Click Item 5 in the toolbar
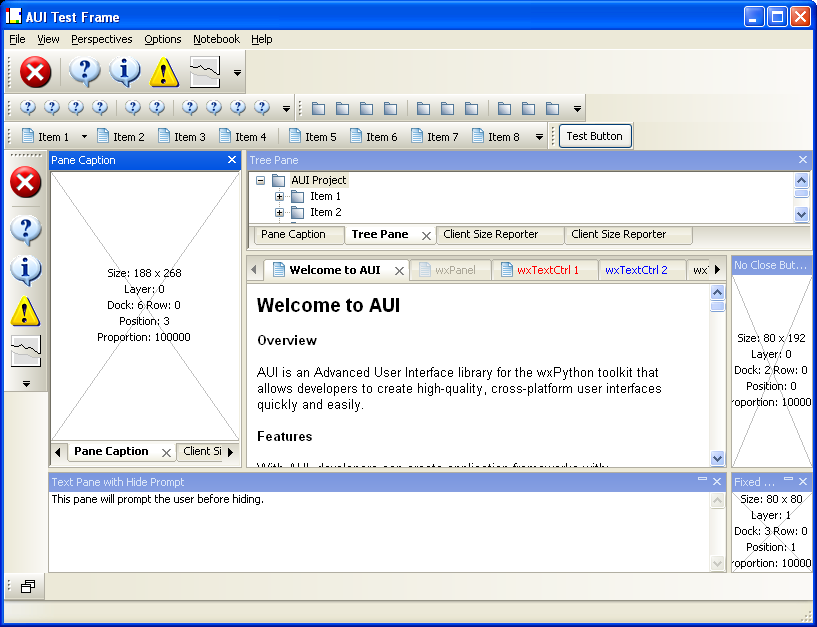 point(312,137)
